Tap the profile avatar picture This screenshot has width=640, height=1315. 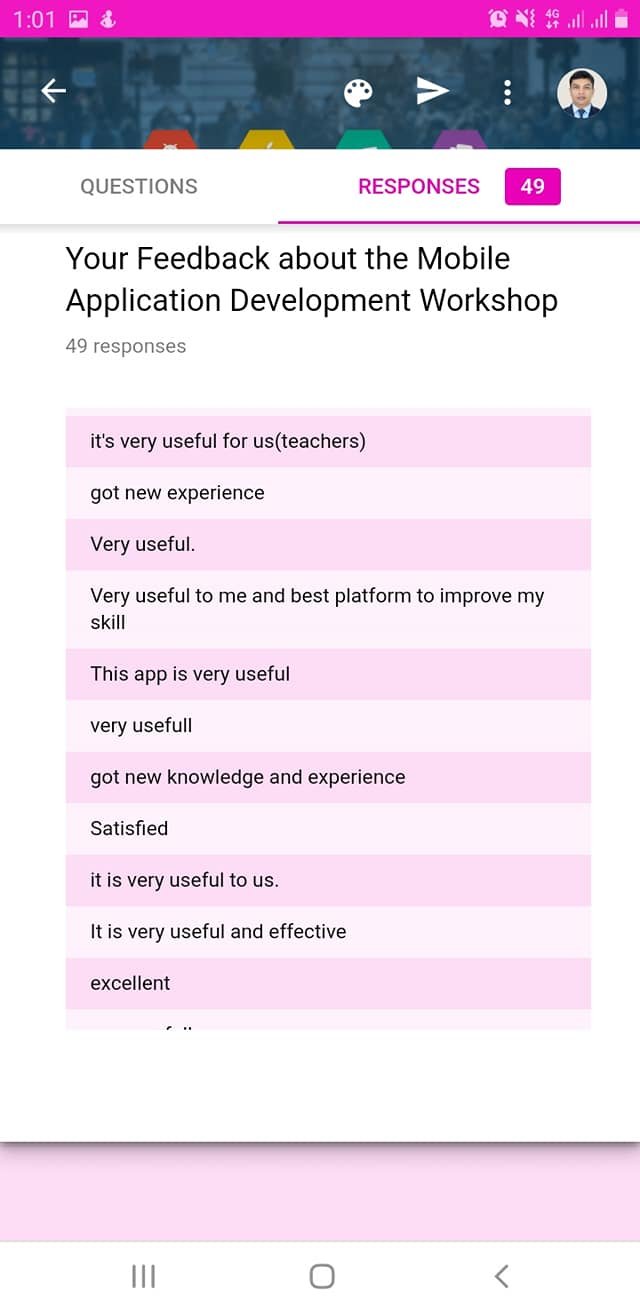coord(581,93)
